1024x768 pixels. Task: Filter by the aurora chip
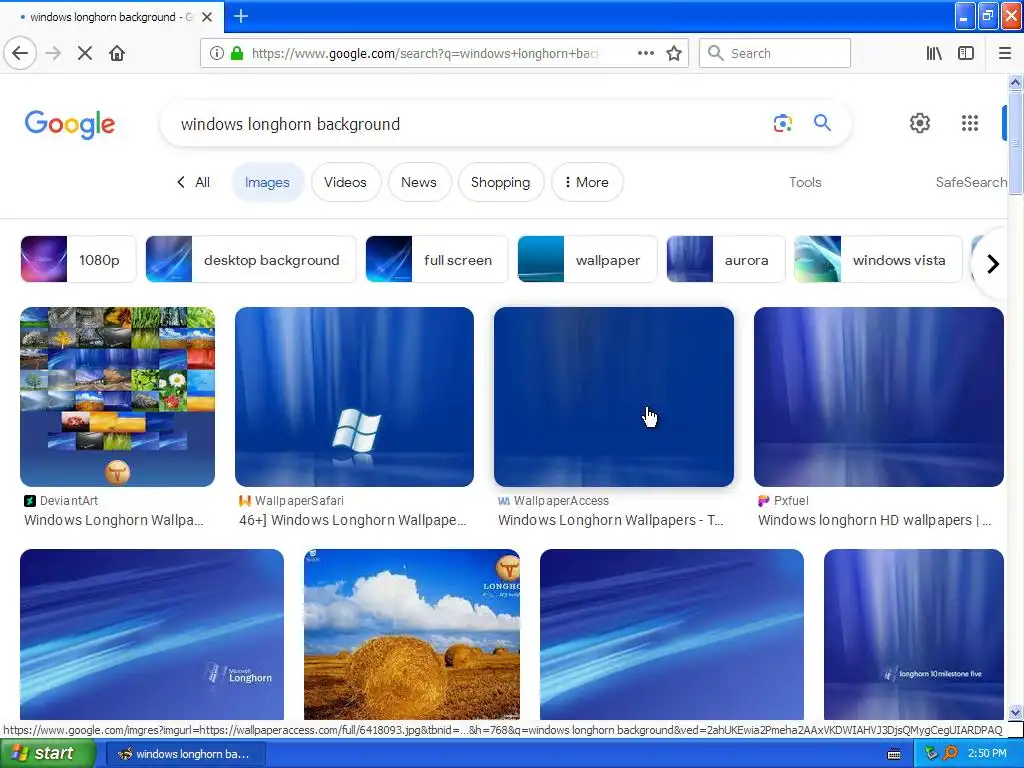(x=726, y=260)
